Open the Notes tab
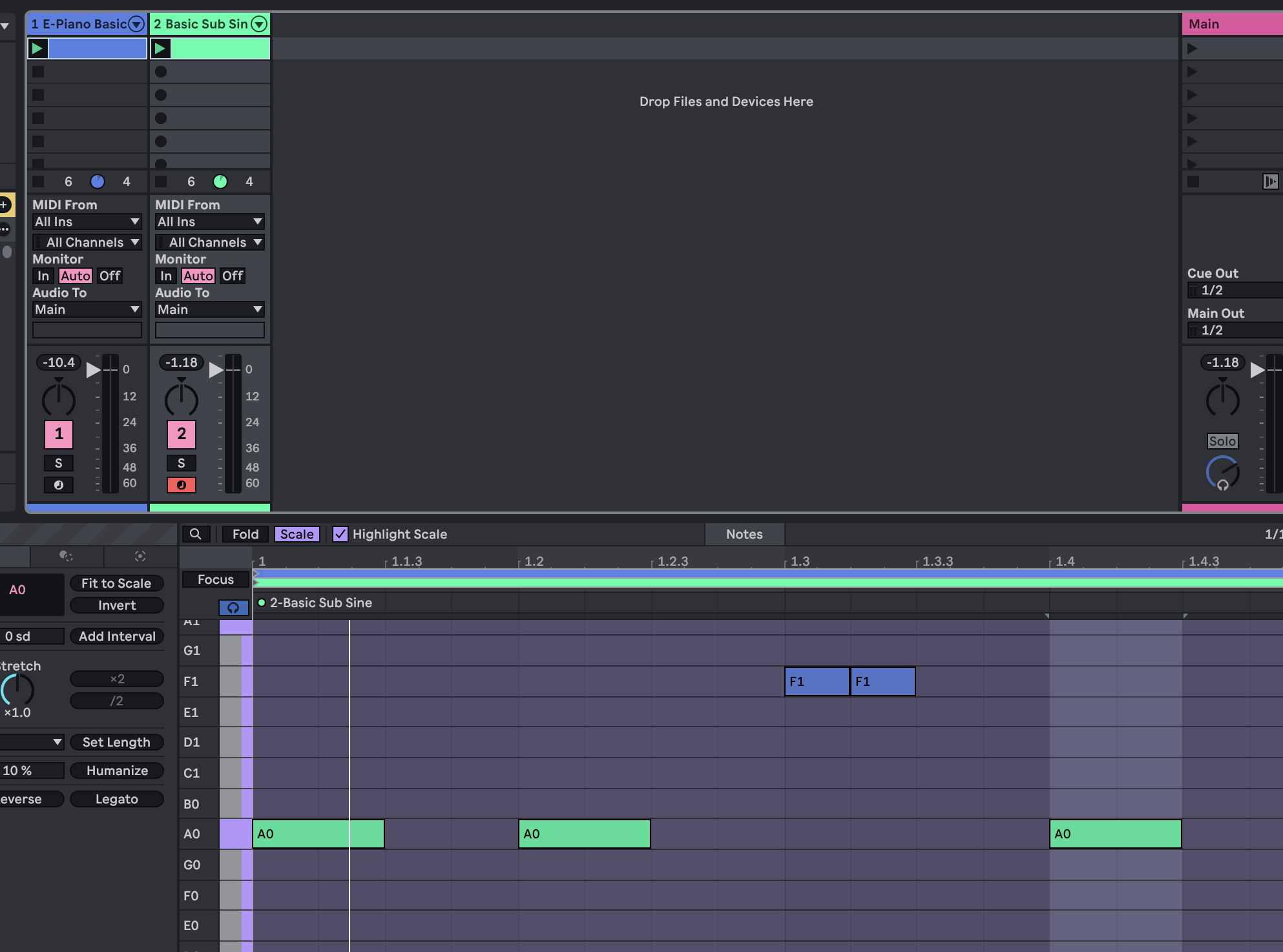Viewport: 1283px width, 952px height. (744, 534)
